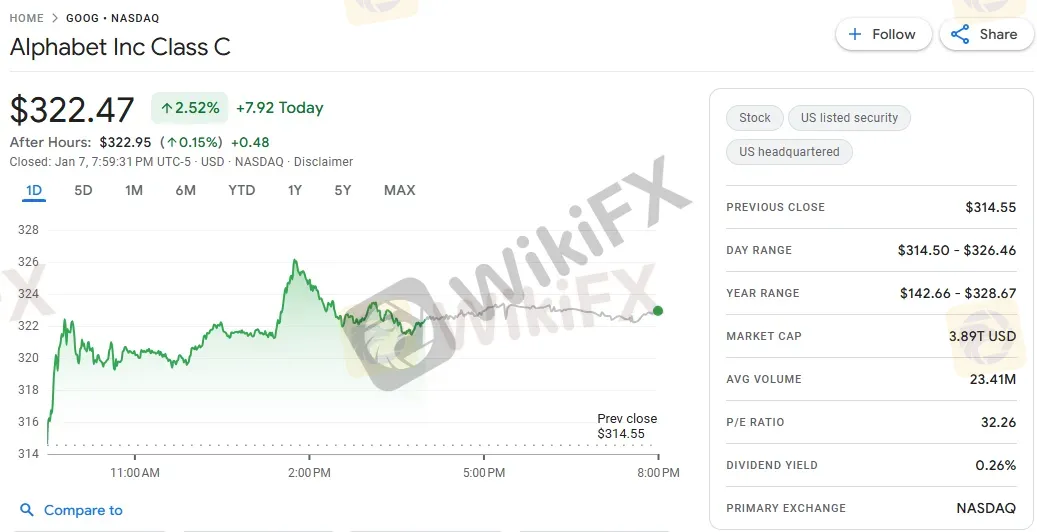Screen dimensions: 1037x532
Task: Click the Follow button
Action: click(x=883, y=34)
